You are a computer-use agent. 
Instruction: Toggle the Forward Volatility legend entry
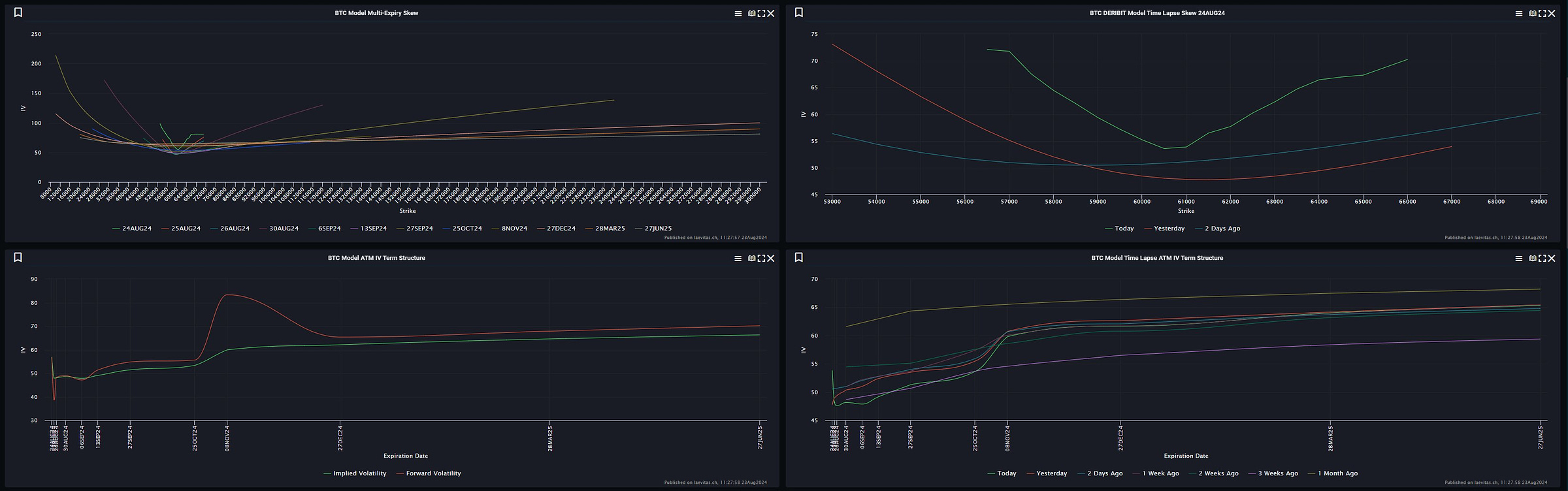coord(429,473)
